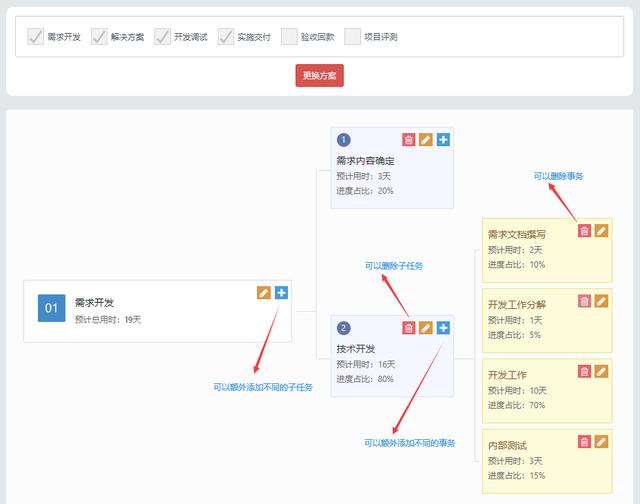Click 进度占比：15% text
640x504 pixels.
click(x=516, y=476)
